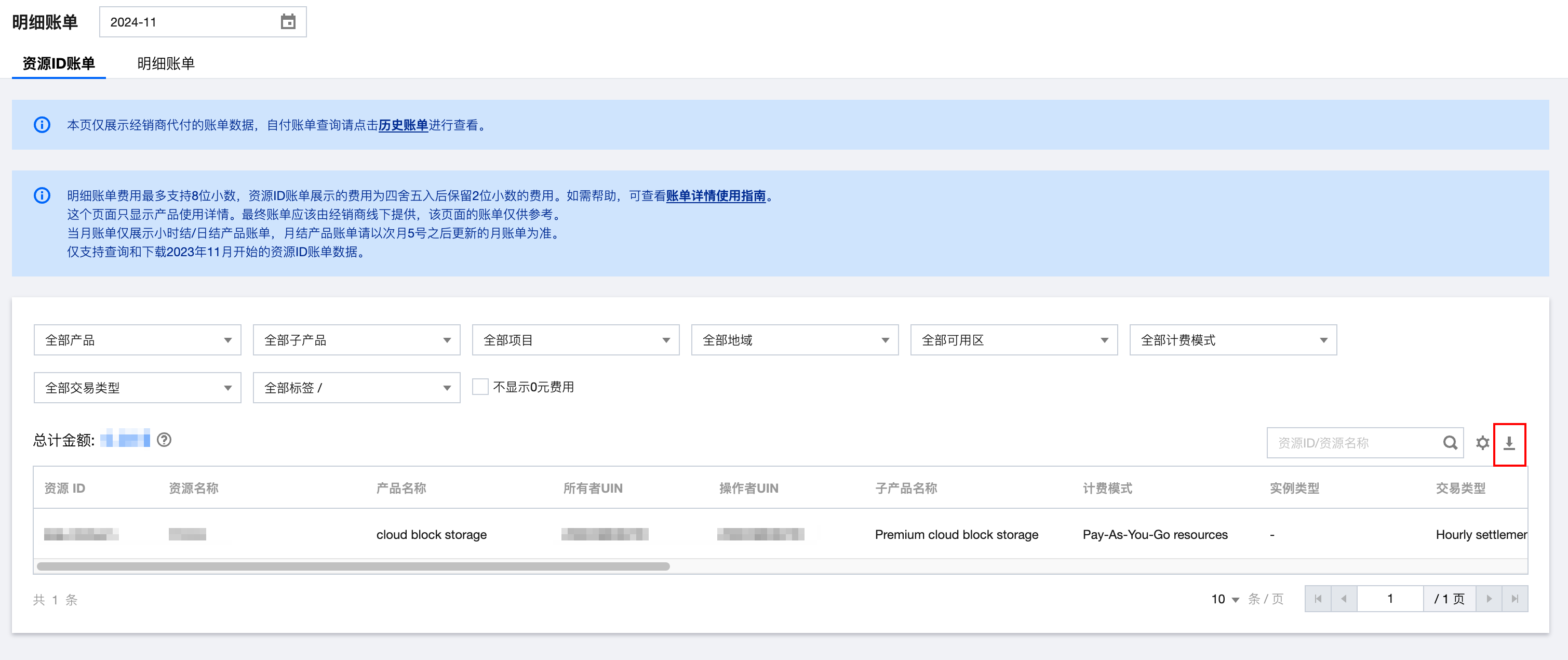
Task: Expand the 全部计费模式 dropdown
Action: 1232,340
